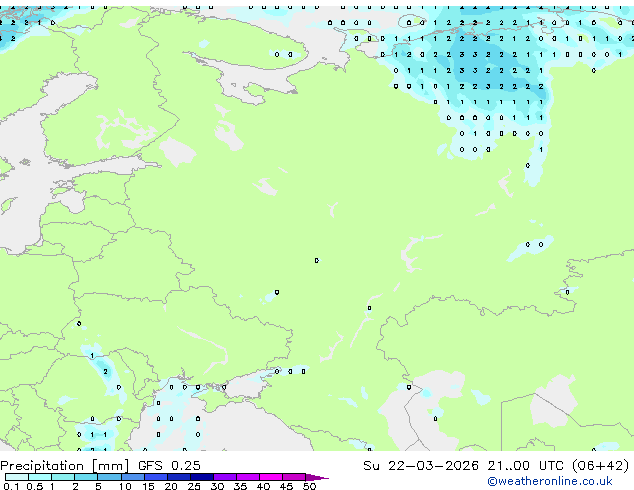This screenshot has width=634, height=490.
Task: Click the '45' legend scale label
Action: (x=286, y=486)
